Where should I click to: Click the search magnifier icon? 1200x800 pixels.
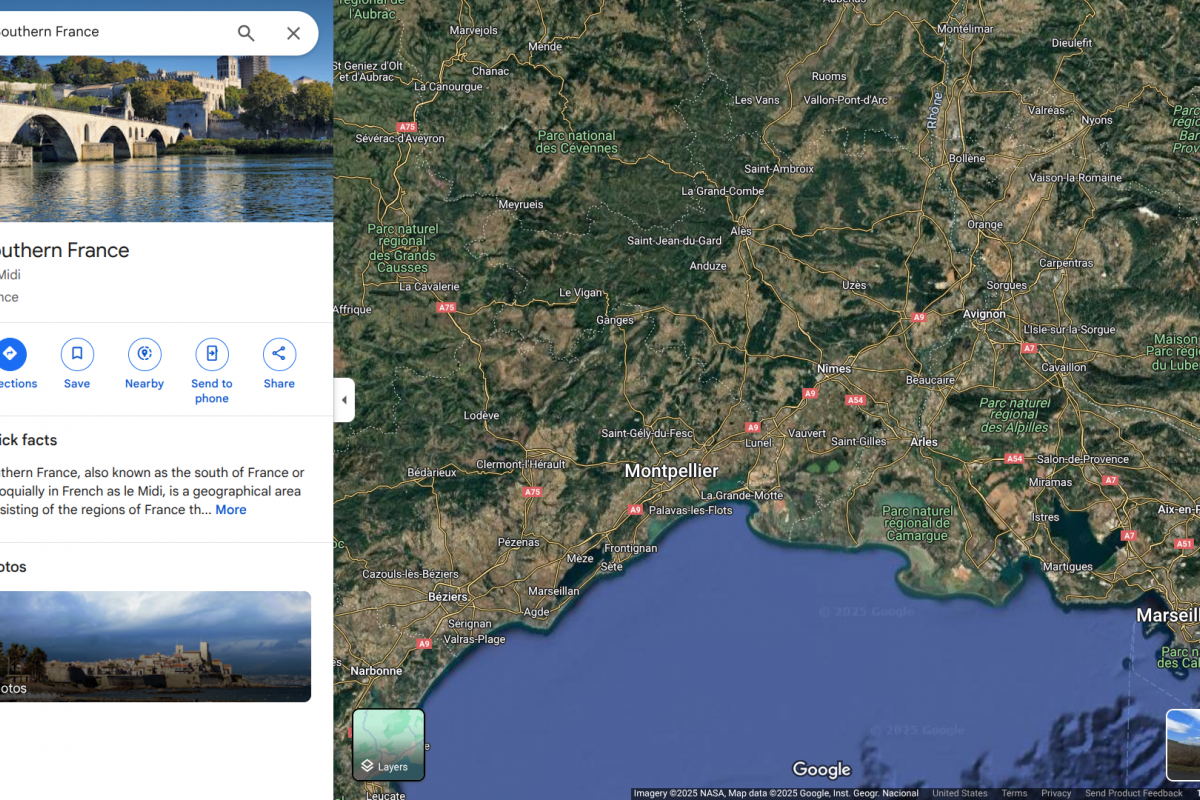tap(246, 33)
